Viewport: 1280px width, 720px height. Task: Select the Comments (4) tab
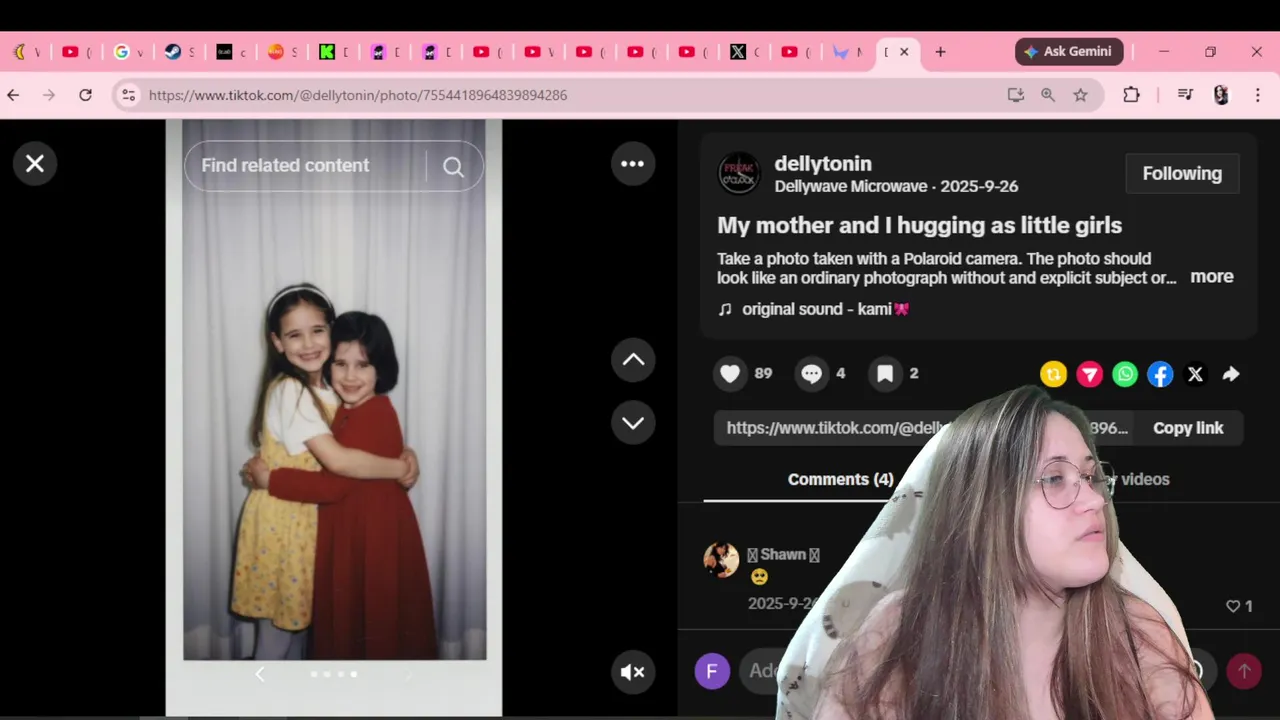pyautogui.click(x=840, y=479)
